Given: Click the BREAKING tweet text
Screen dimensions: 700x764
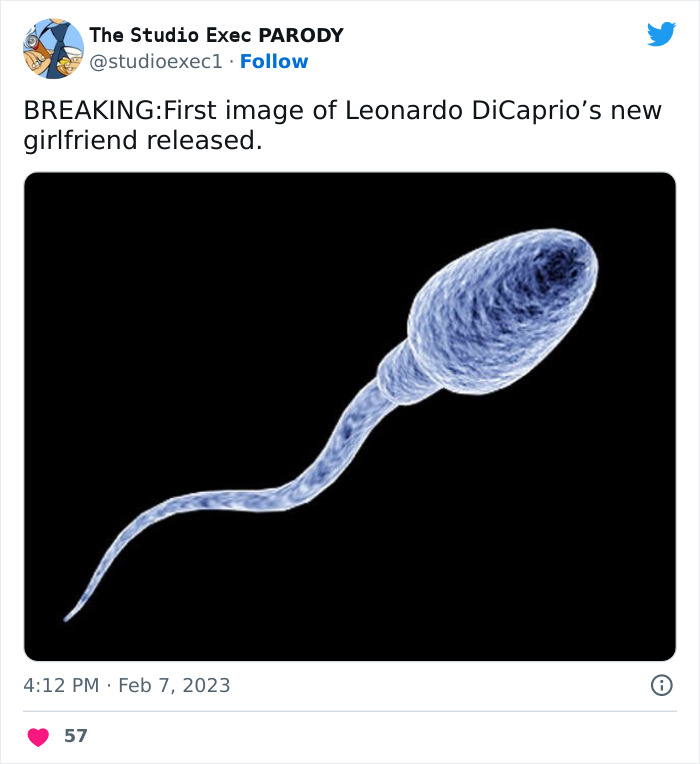Looking at the screenshot, I should tap(90, 110).
